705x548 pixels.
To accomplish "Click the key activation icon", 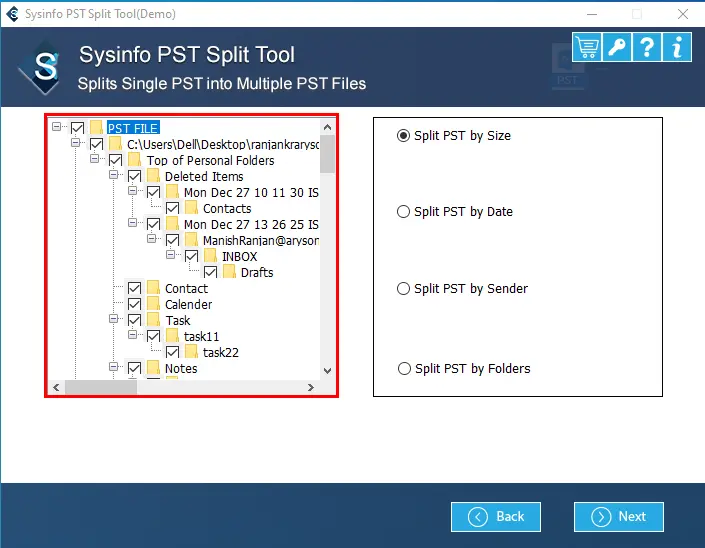I will point(617,47).
